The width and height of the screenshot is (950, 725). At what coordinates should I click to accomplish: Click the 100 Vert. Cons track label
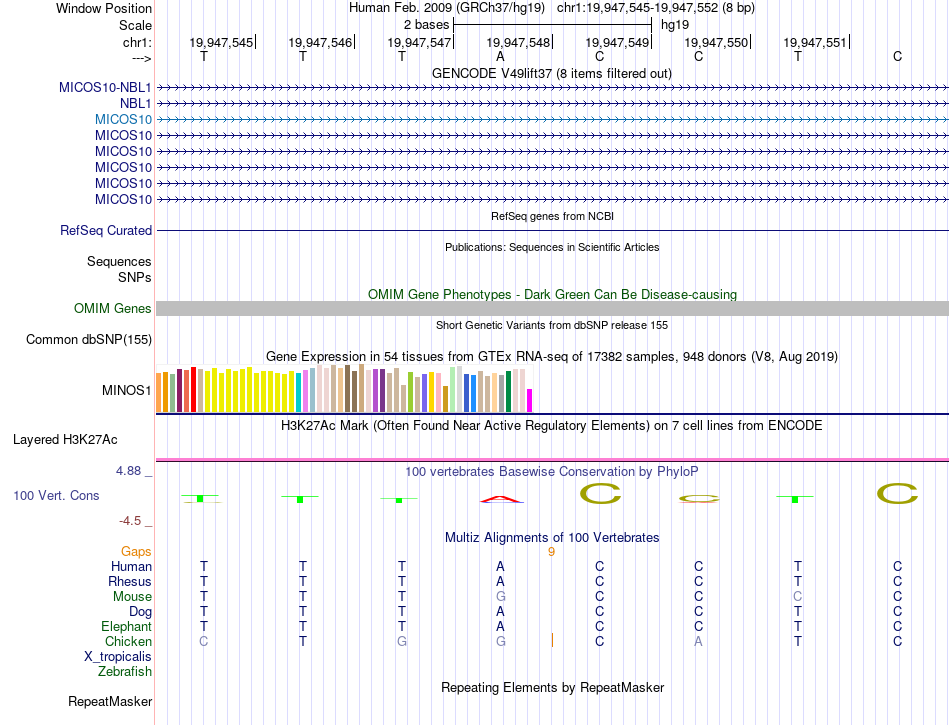tap(56, 495)
